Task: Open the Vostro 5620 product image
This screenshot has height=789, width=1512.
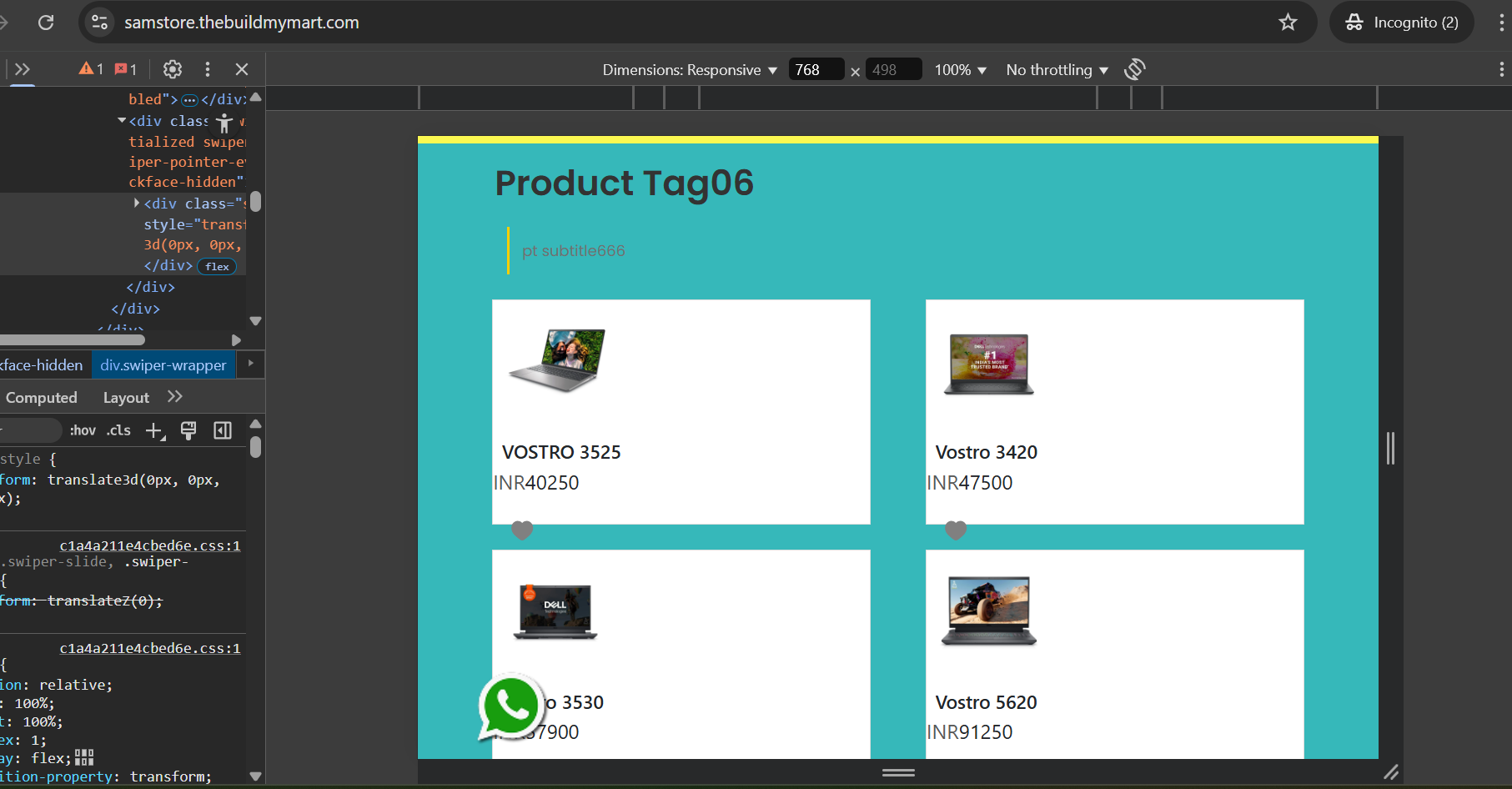Action: pyautogui.click(x=989, y=612)
